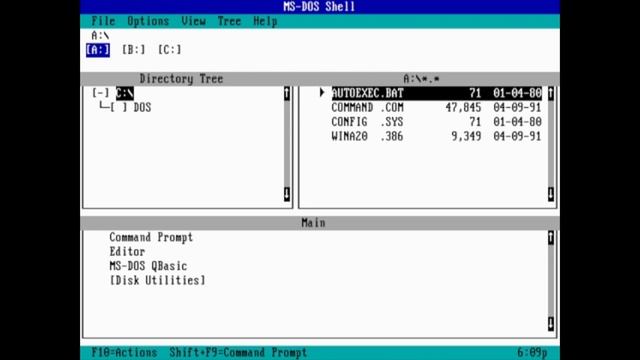
Task: Launch Command Prompt from Main
Action: tap(151, 237)
